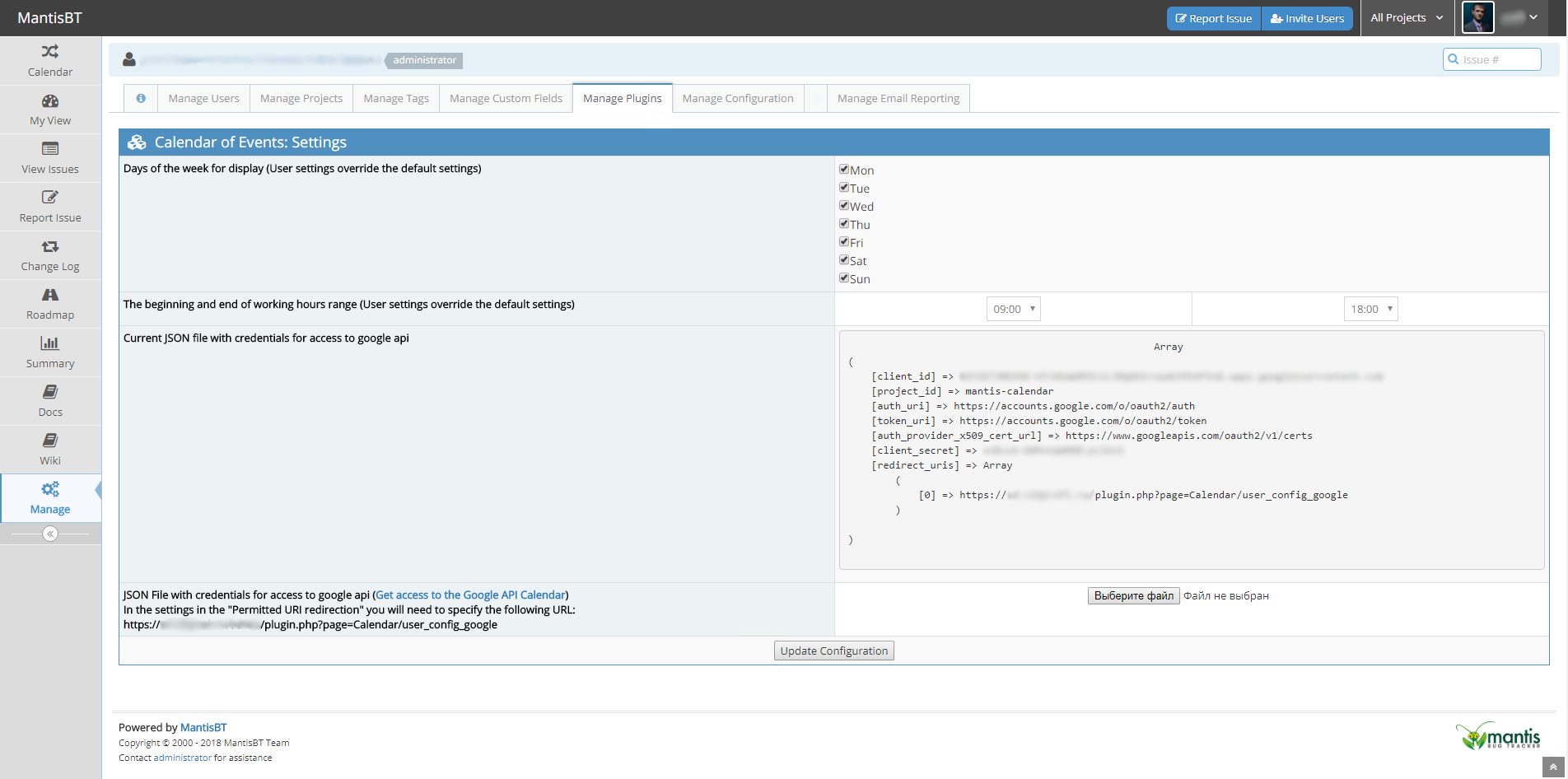Expand the user account menu chevron

[x=1533, y=17]
